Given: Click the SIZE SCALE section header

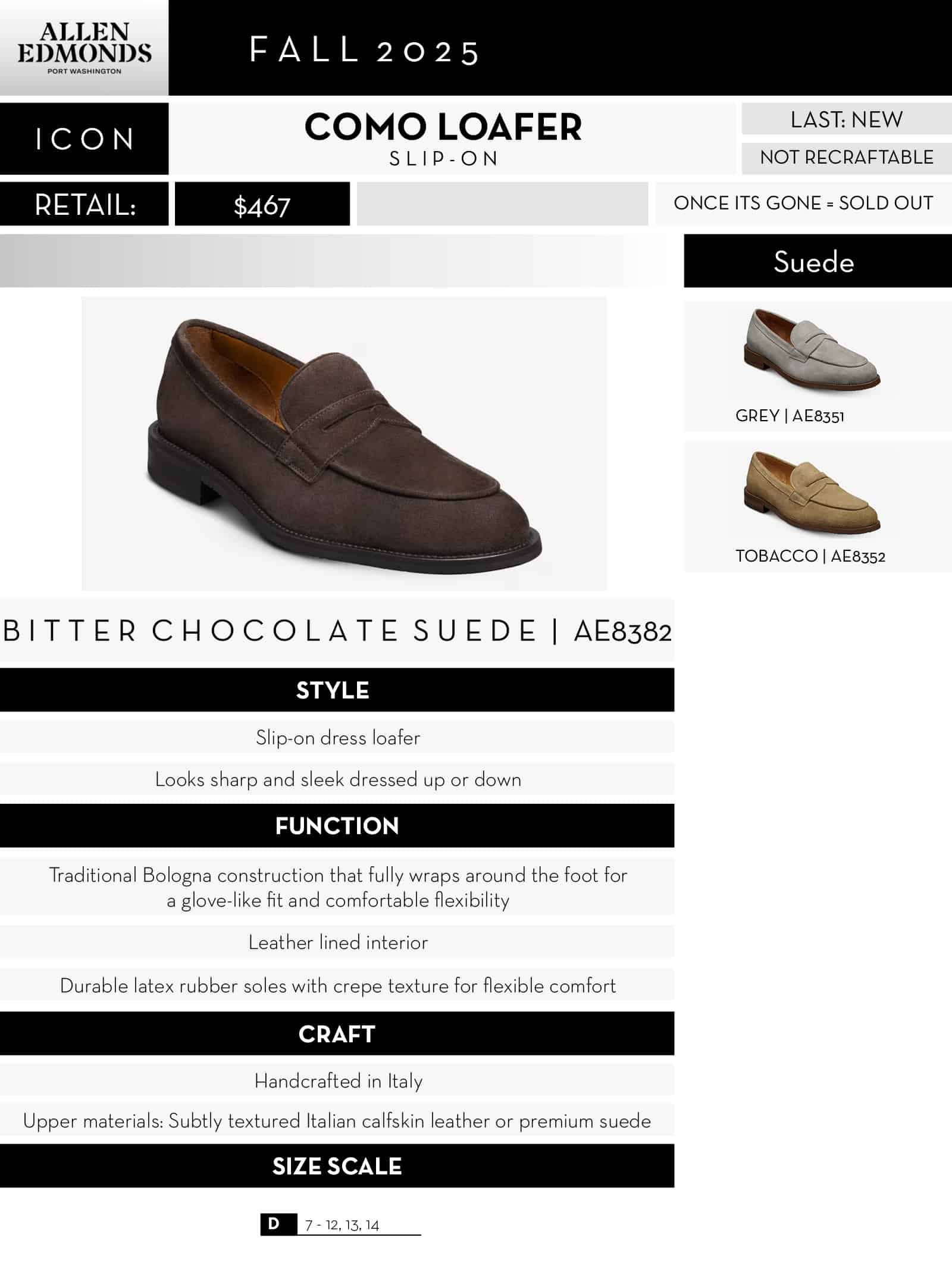Looking at the screenshot, I should click(x=337, y=1167).
